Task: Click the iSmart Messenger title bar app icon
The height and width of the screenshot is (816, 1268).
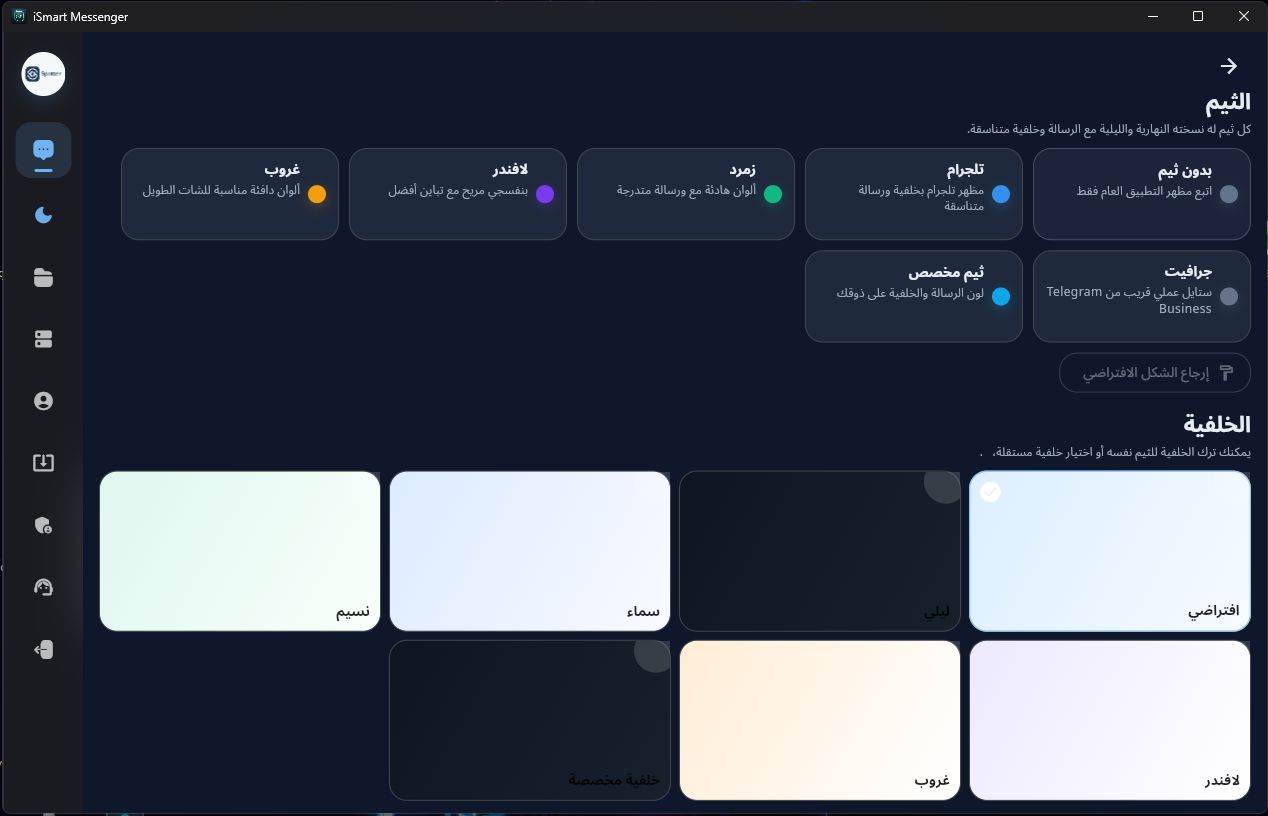Action: click(18, 16)
